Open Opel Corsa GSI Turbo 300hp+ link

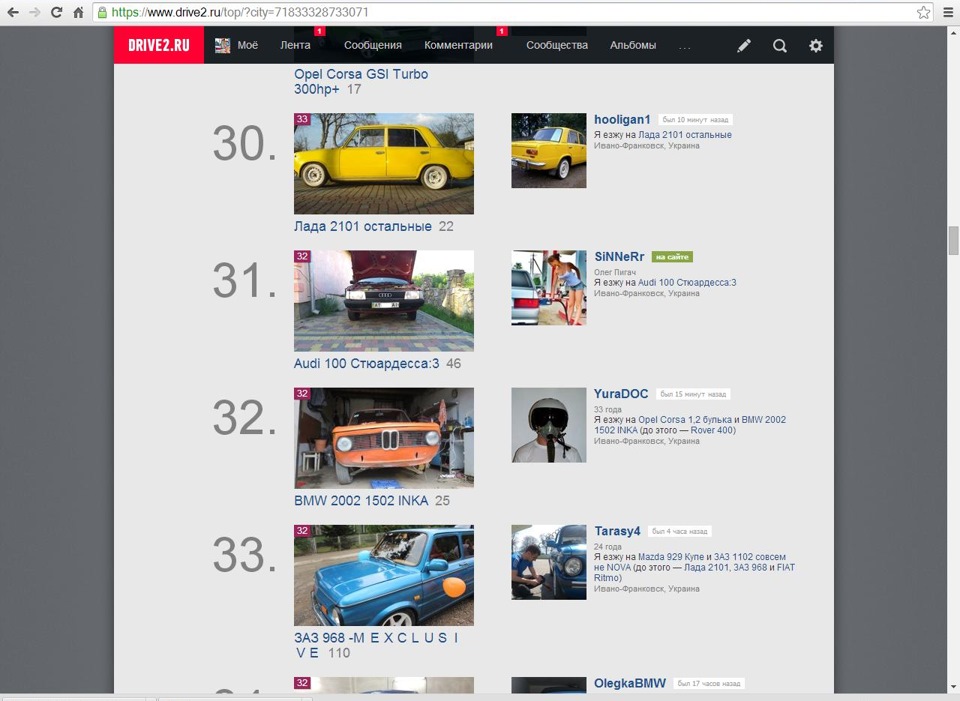(361, 81)
